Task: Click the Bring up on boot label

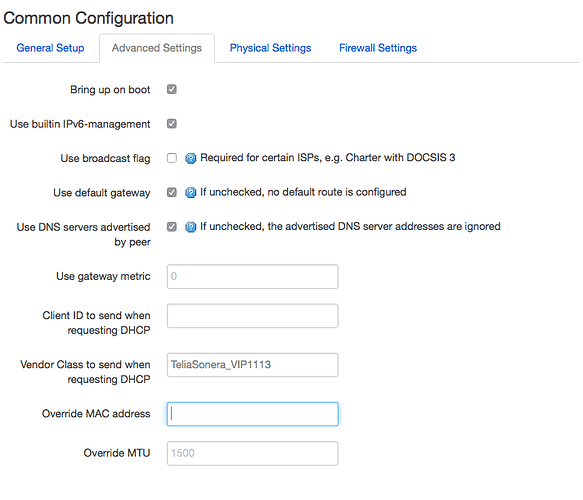Action: (110, 90)
